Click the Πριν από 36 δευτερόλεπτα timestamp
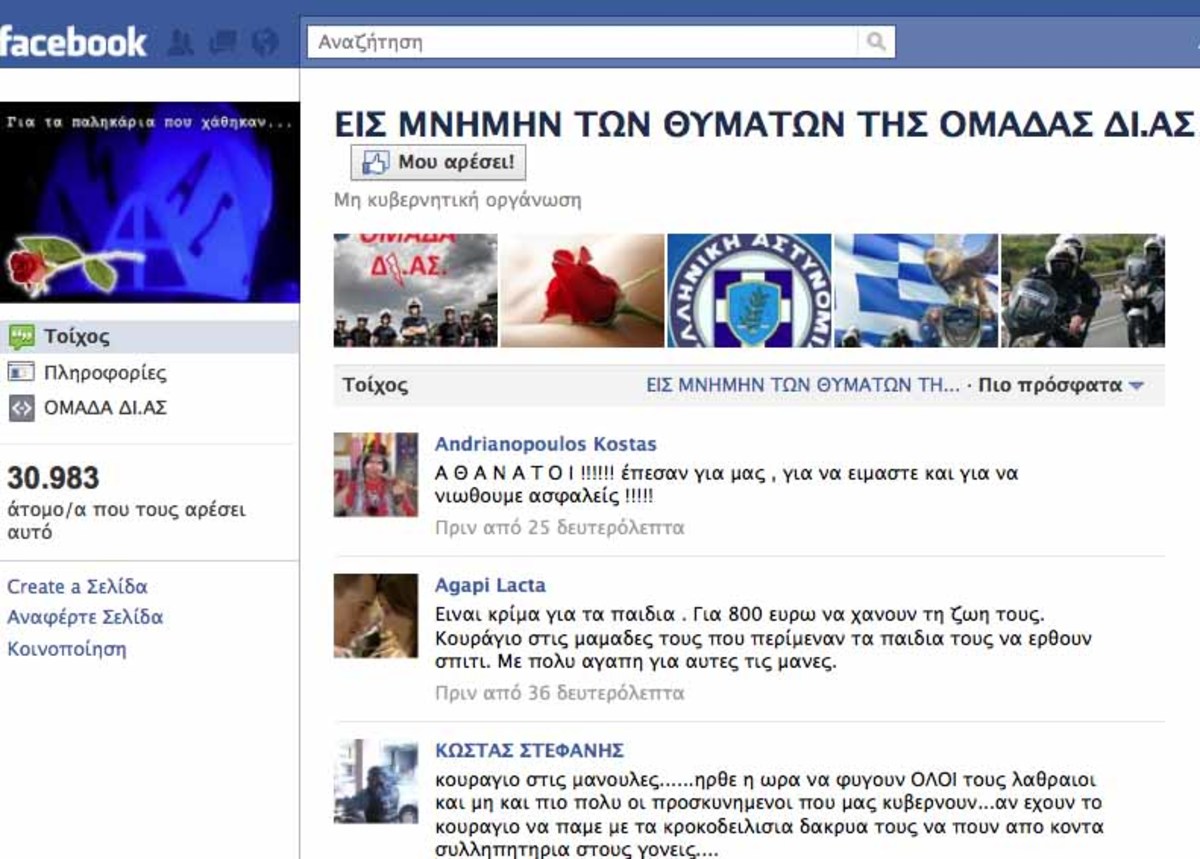 click(x=560, y=692)
